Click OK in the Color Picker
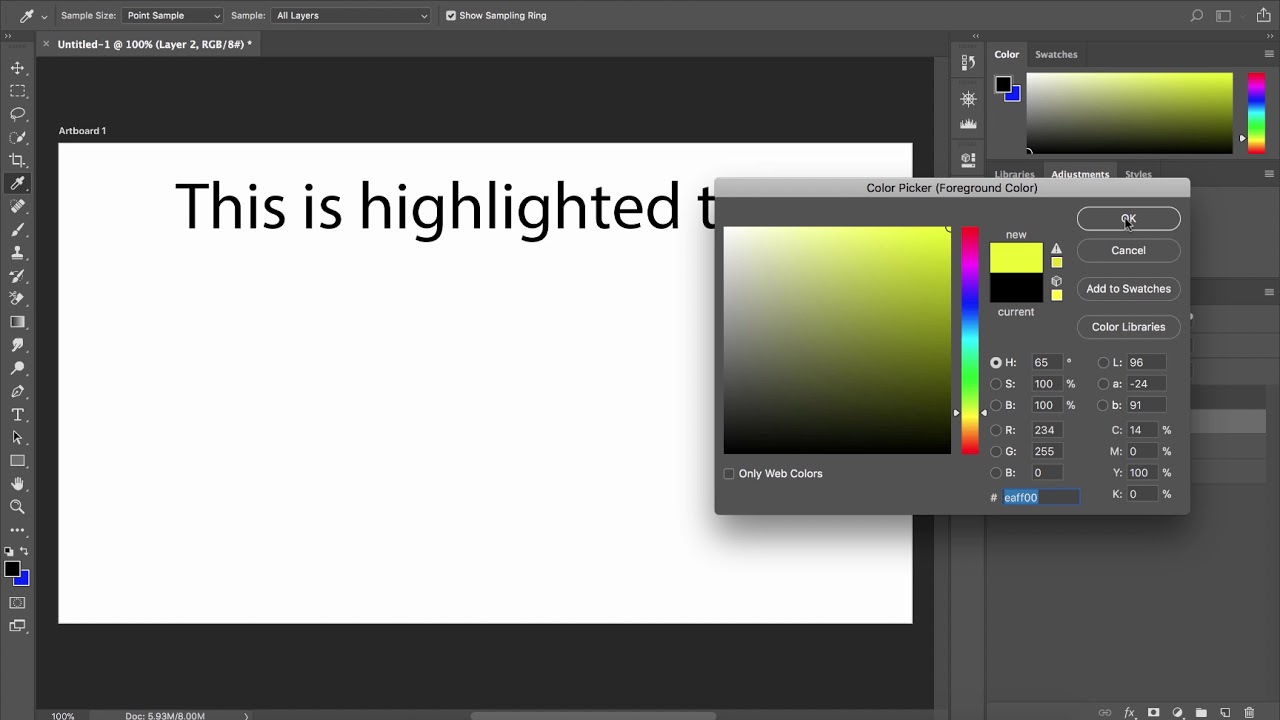 1129,219
